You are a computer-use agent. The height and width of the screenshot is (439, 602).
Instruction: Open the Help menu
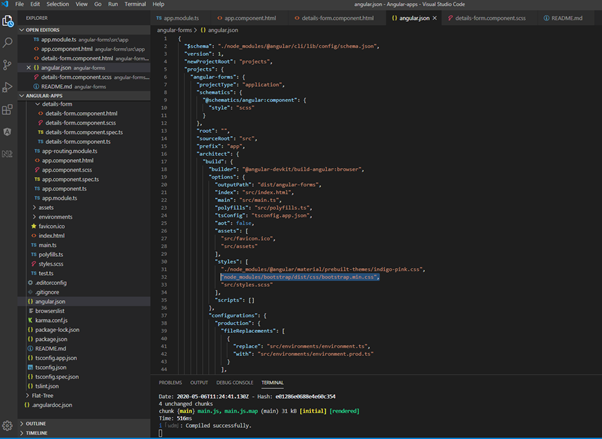point(158,4)
